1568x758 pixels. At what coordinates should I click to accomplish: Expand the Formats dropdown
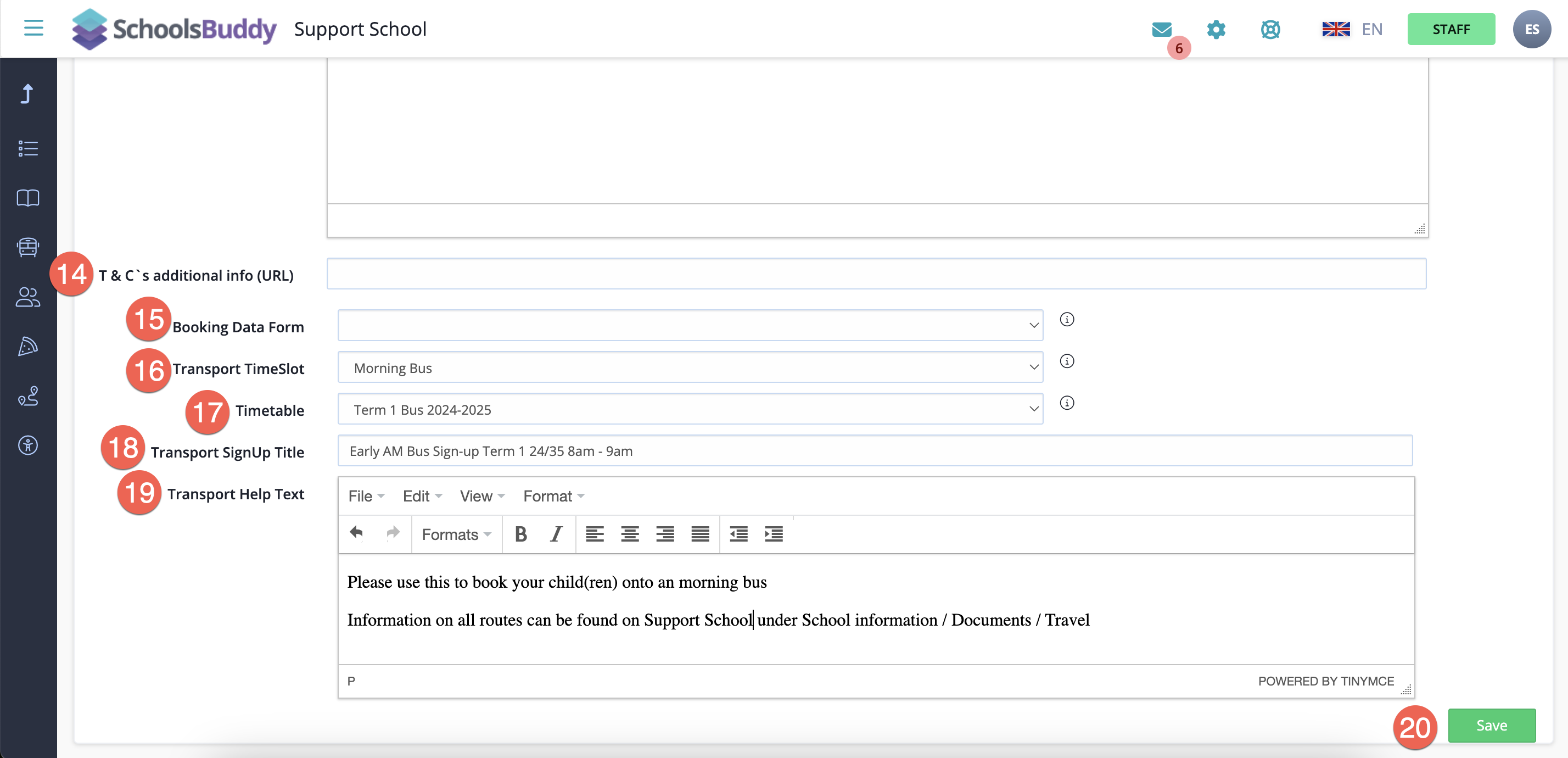[457, 534]
